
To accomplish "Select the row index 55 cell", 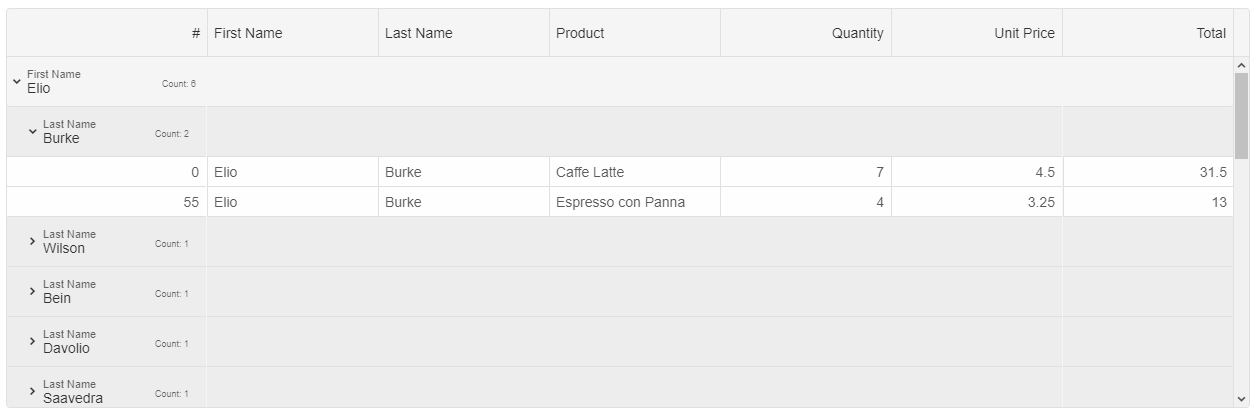I will tap(107, 202).
